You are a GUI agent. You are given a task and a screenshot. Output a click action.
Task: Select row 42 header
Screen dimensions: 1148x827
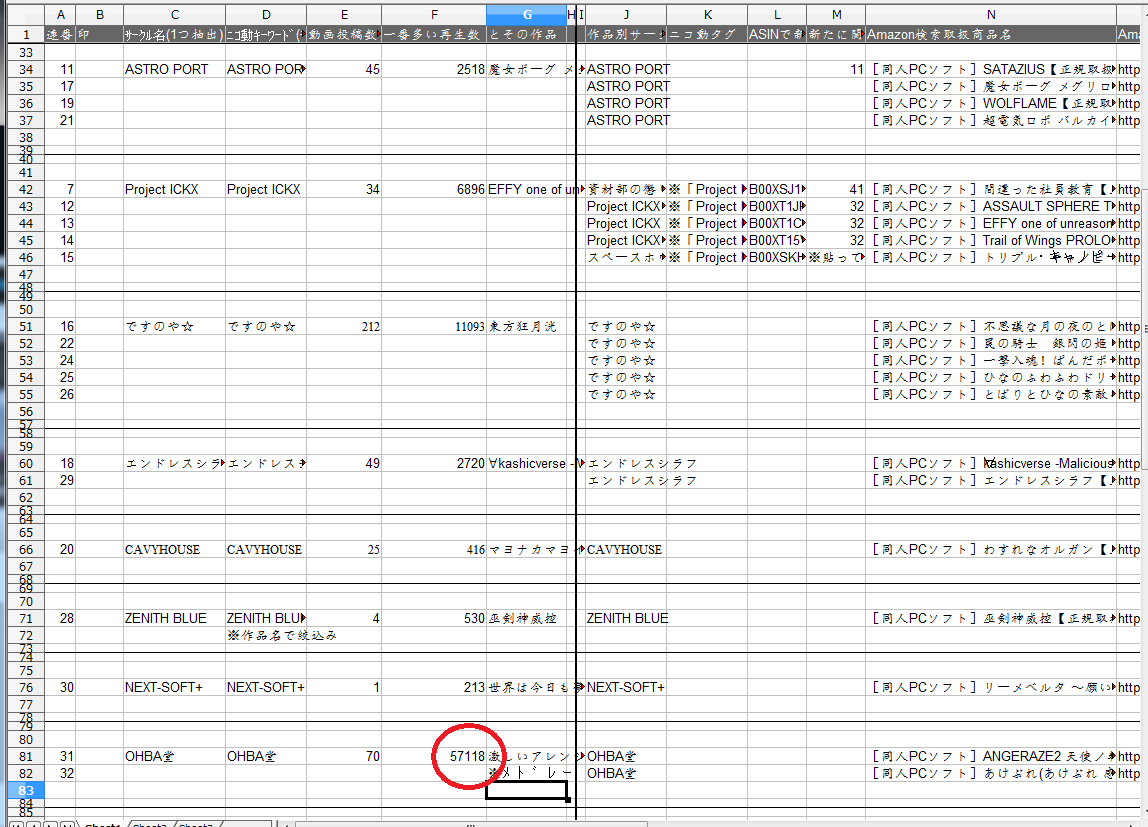(x=26, y=190)
